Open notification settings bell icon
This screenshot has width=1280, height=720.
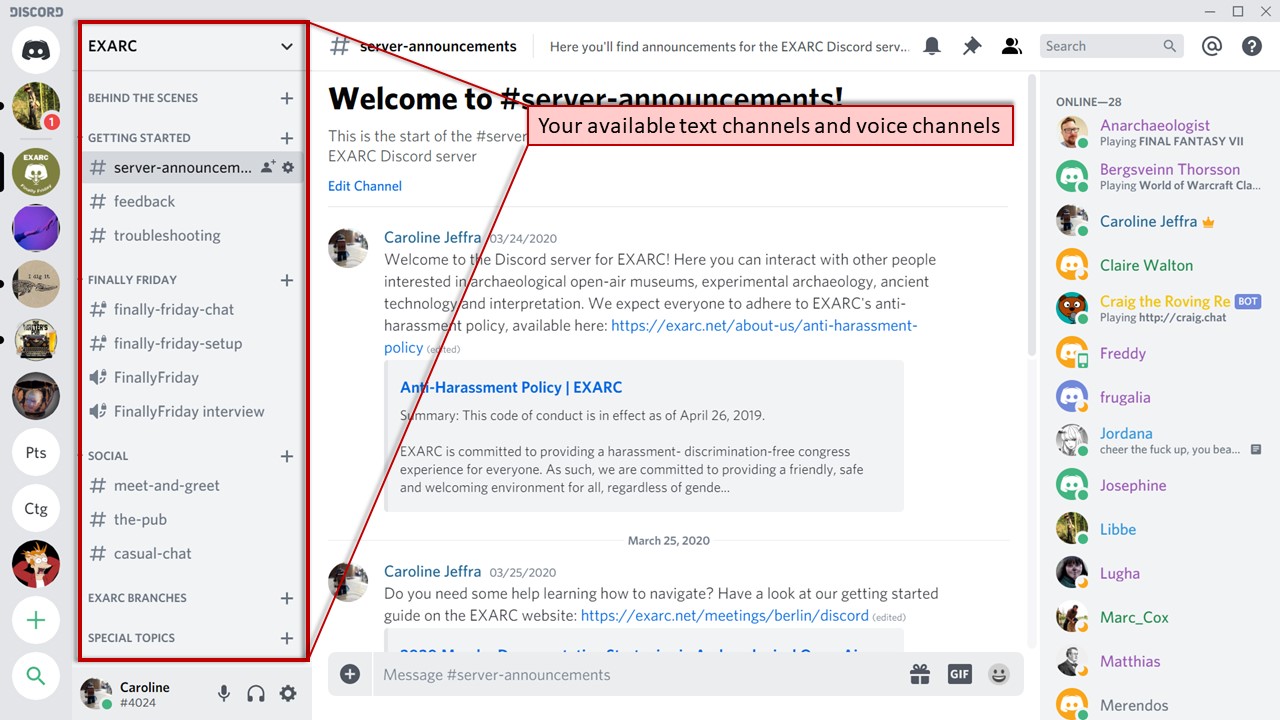pyautogui.click(x=932, y=46)
